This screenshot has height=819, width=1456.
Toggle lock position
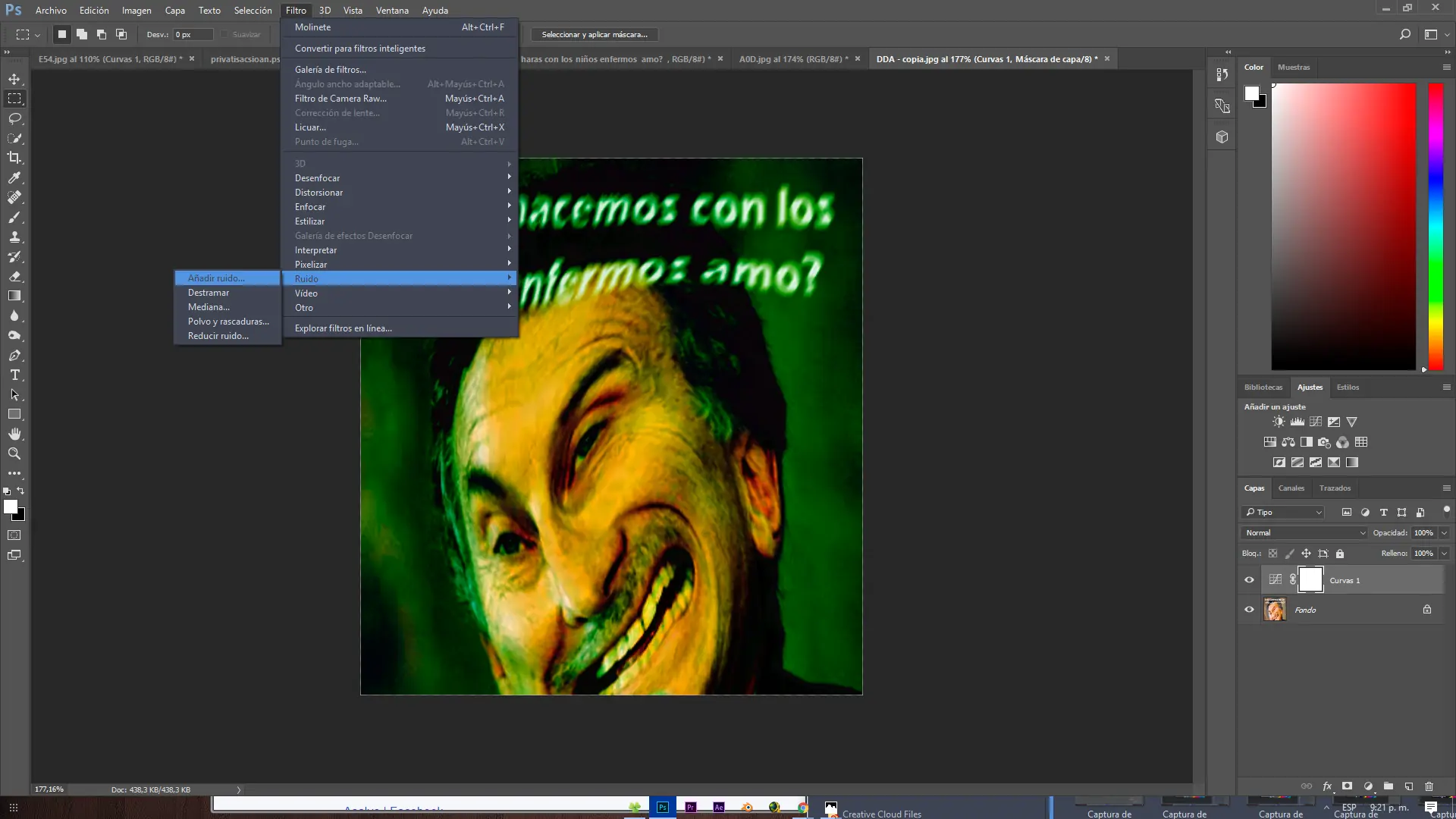pyautogui.click(x=1306, y=554)
